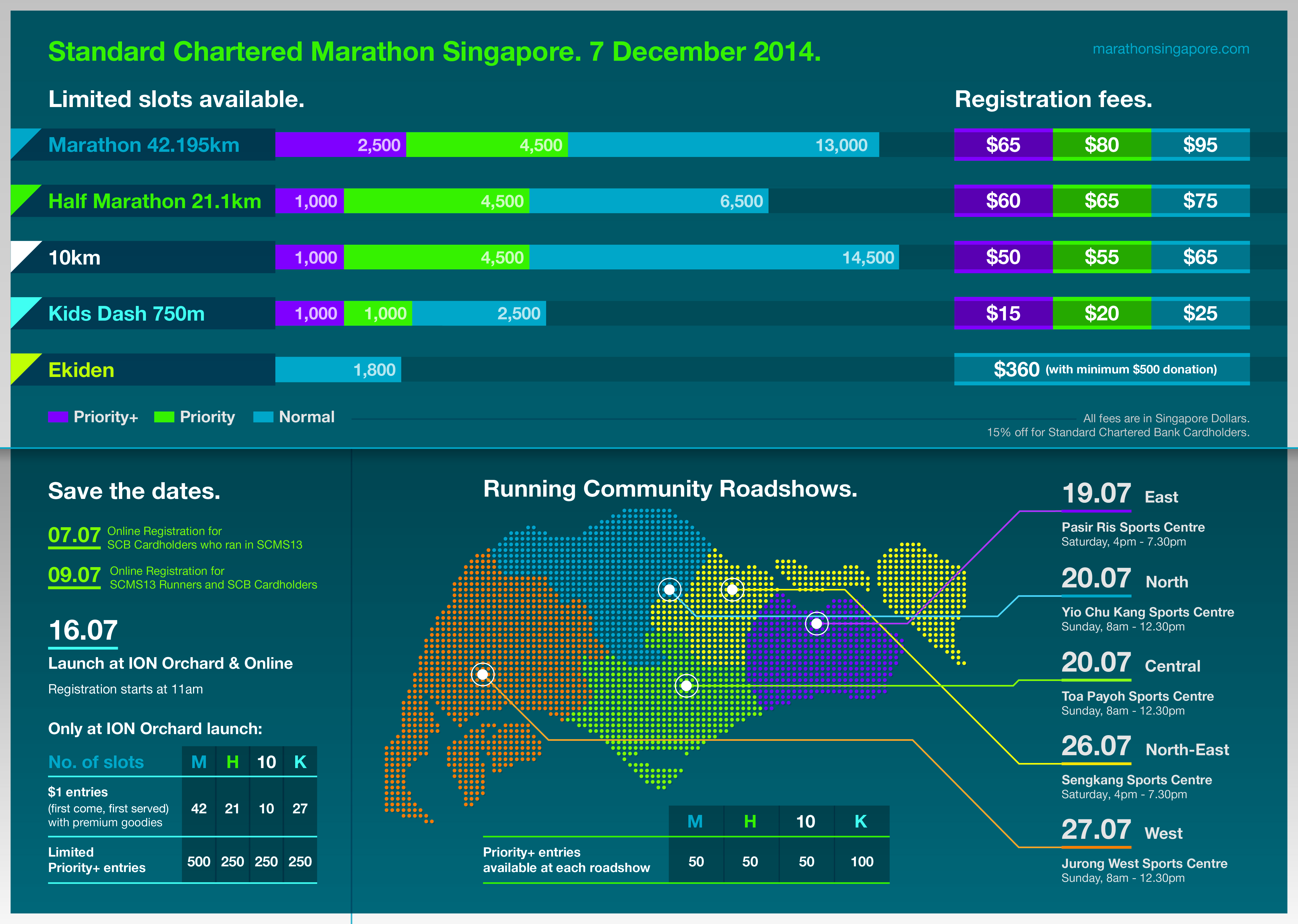
Task: Click the M column header in slots table
Action: 199,762
